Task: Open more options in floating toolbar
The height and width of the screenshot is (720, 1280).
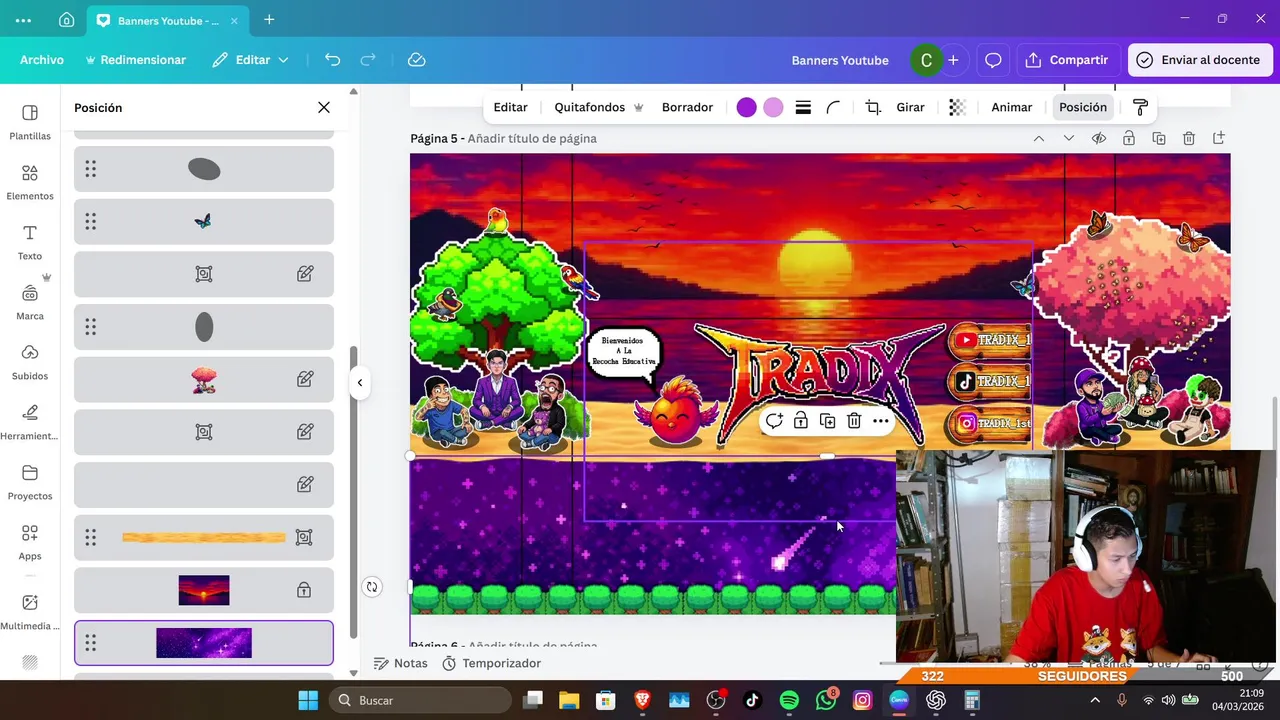Action: coord(880,421)
